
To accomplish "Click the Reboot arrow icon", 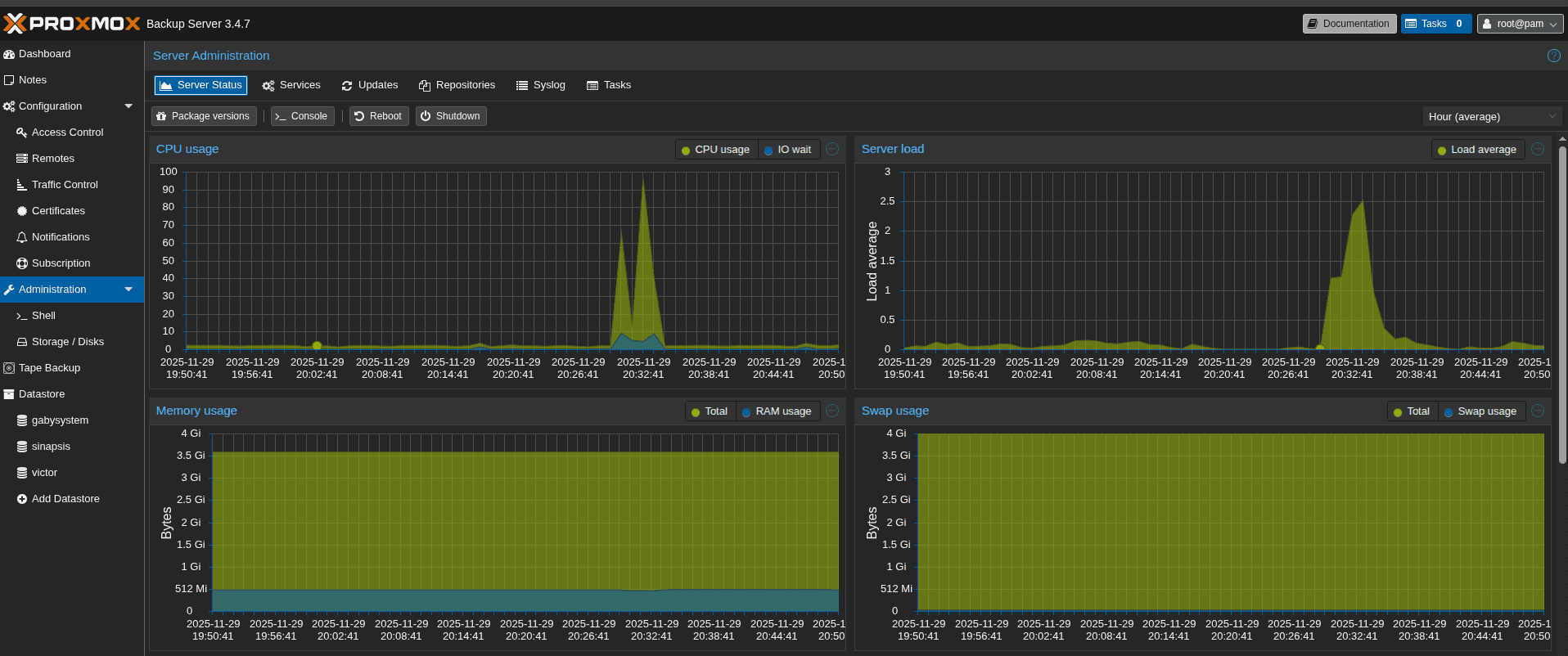I will (x=359, y=116).
